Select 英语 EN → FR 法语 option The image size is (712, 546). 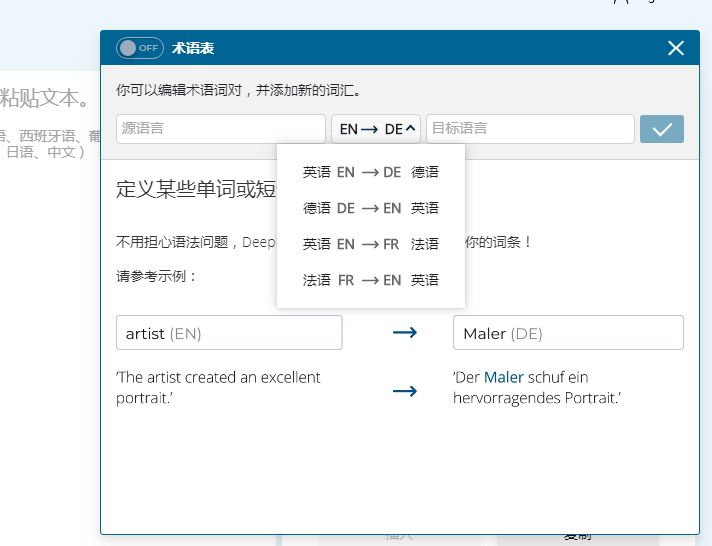click(x=371, y=244)
